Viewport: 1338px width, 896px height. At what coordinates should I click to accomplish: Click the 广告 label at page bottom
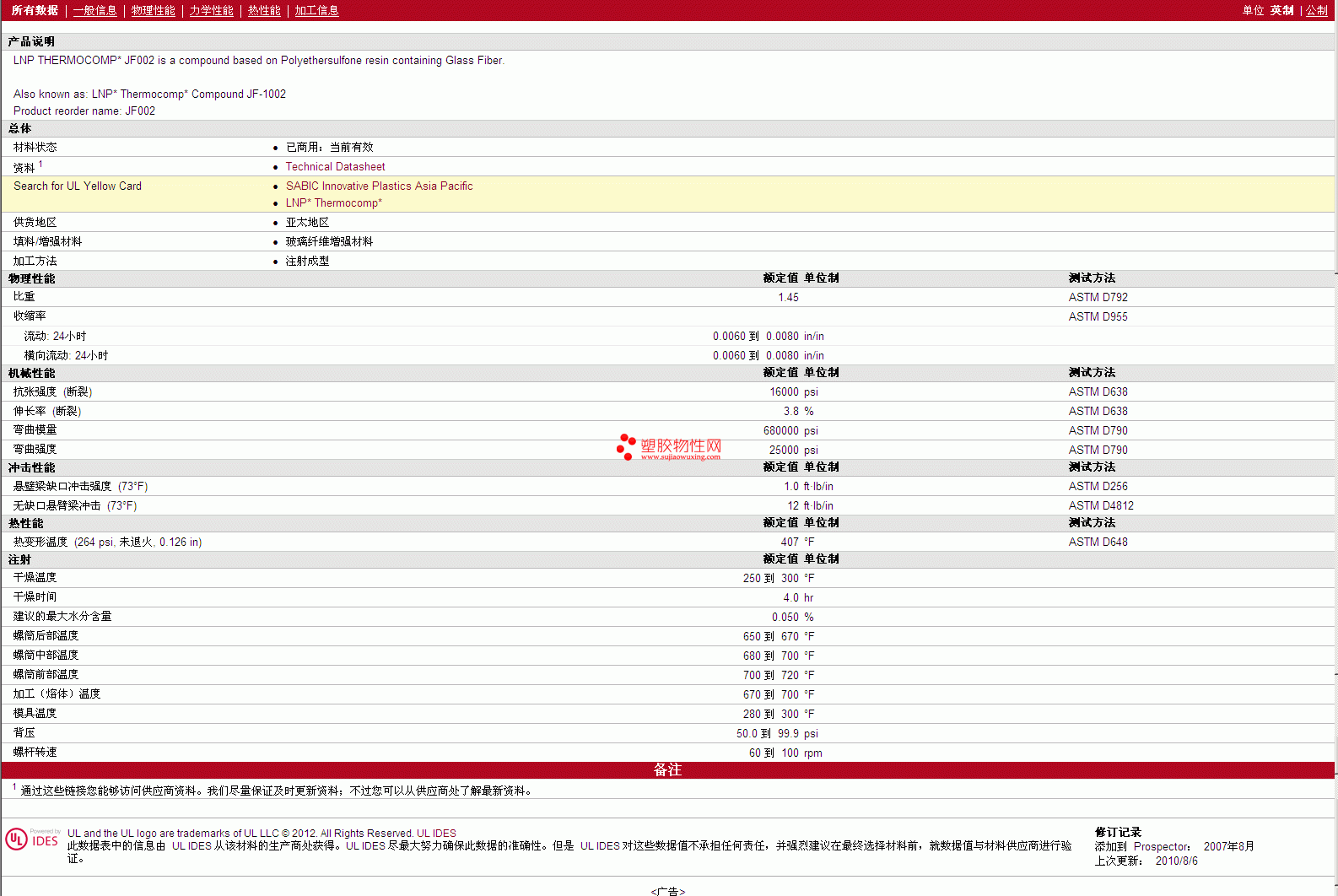667,891
